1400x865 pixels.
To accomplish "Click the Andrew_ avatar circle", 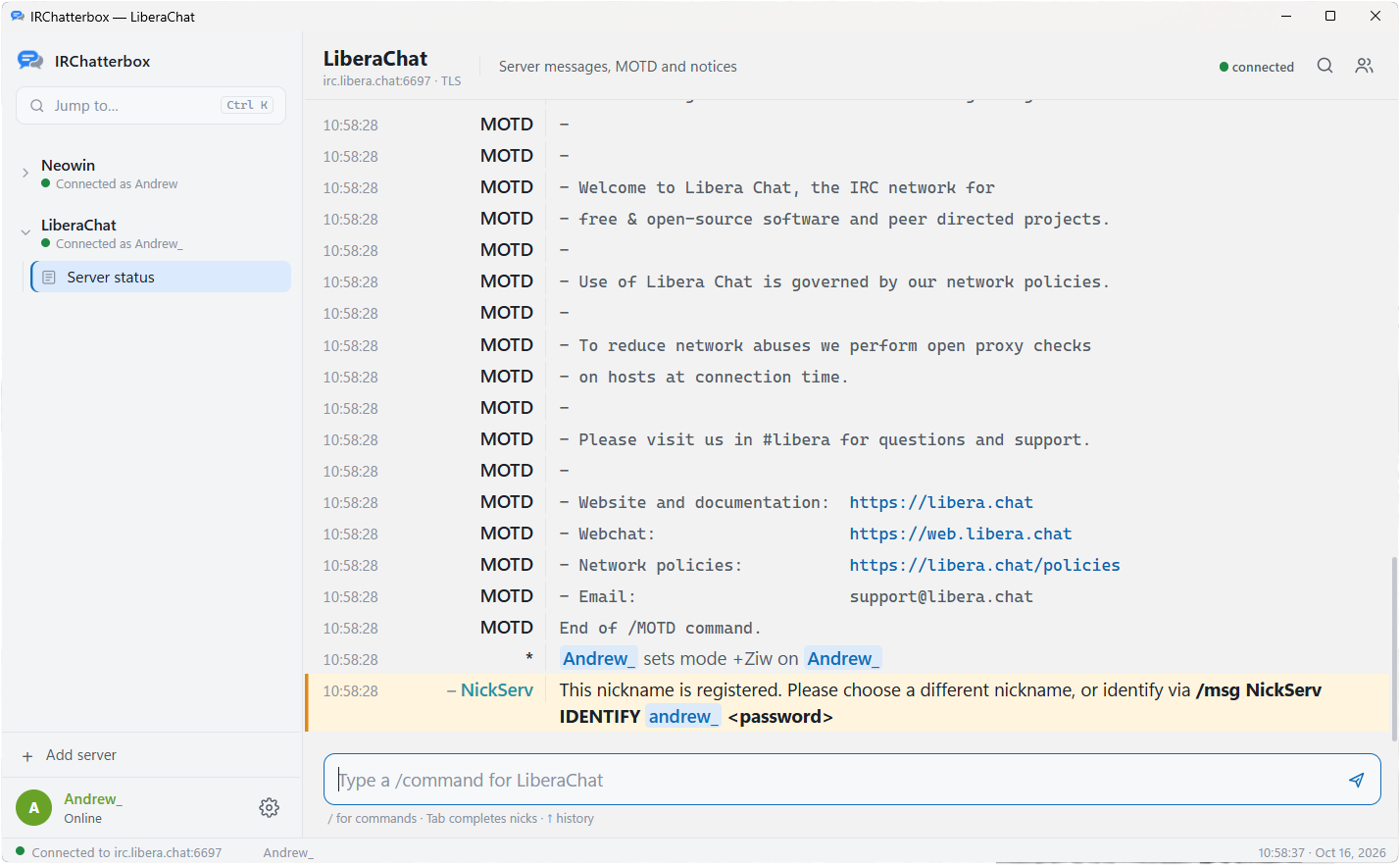I will coord(33,808).
